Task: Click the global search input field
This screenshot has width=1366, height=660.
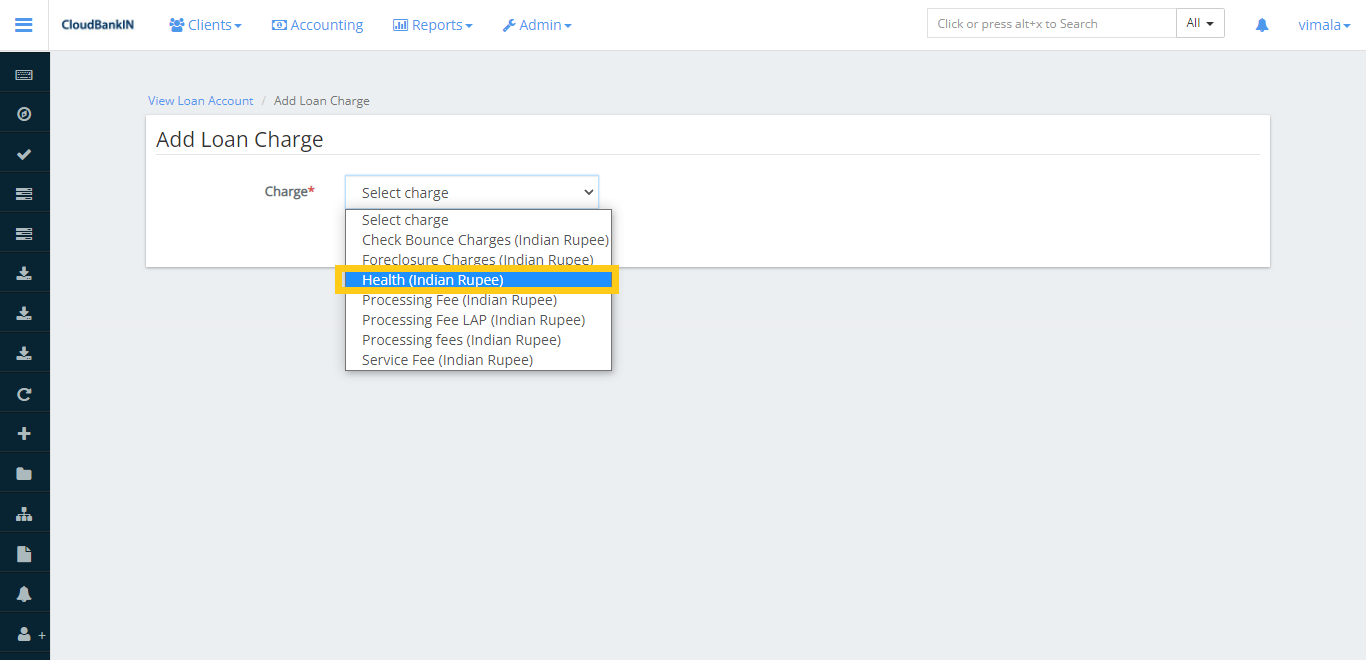Action: (1050, 24)
